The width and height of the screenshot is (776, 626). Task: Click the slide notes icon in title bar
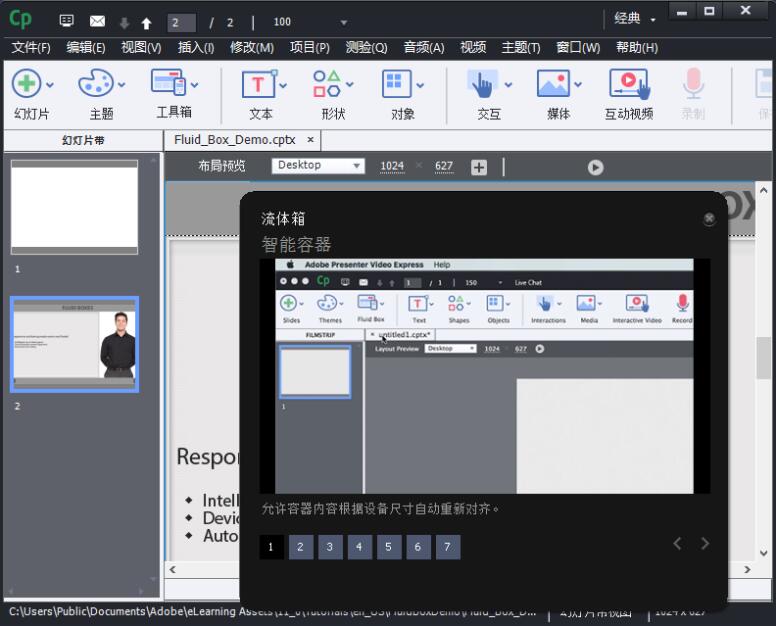(66, 21)
